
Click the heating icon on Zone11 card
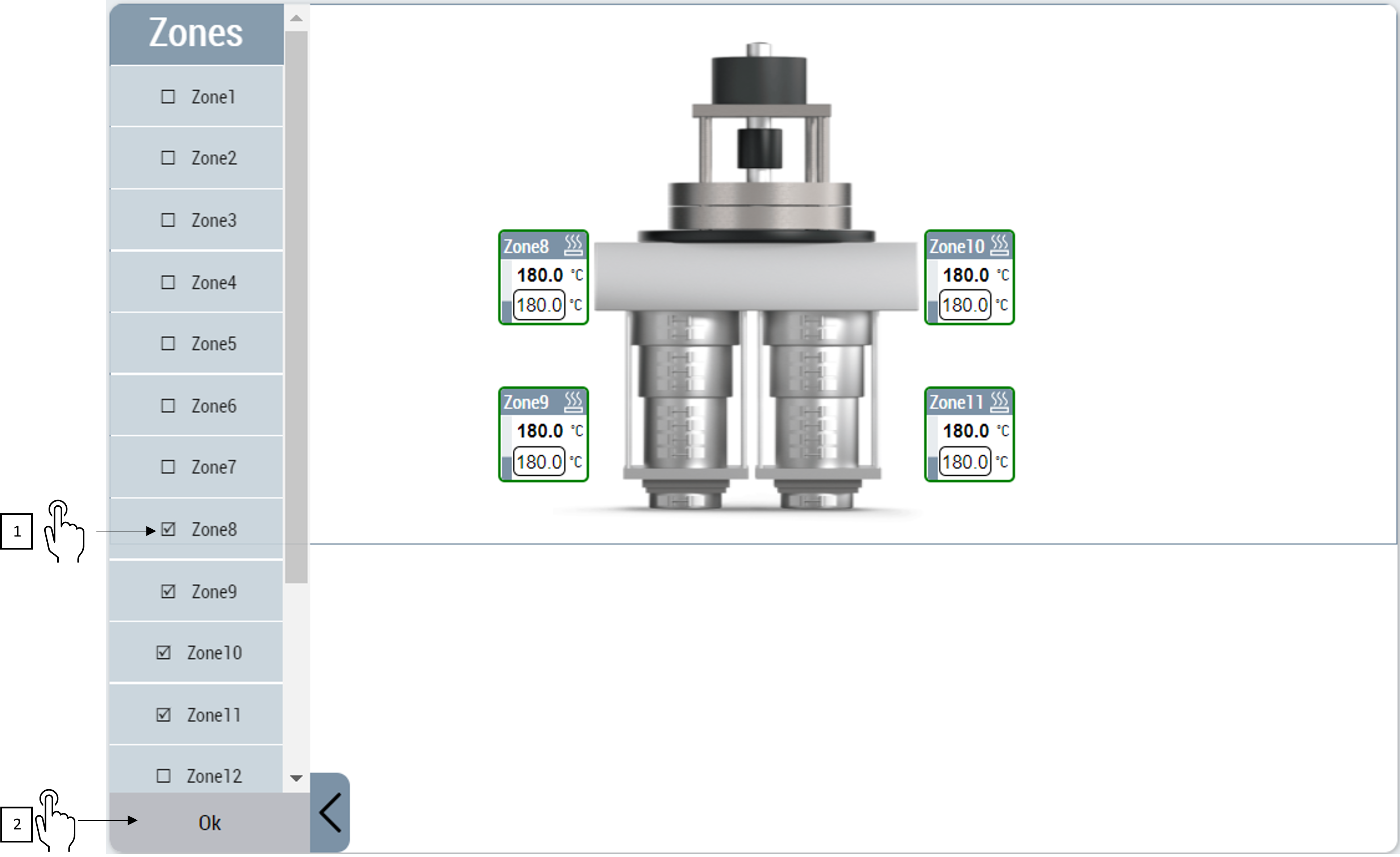(x=999, y=401)
